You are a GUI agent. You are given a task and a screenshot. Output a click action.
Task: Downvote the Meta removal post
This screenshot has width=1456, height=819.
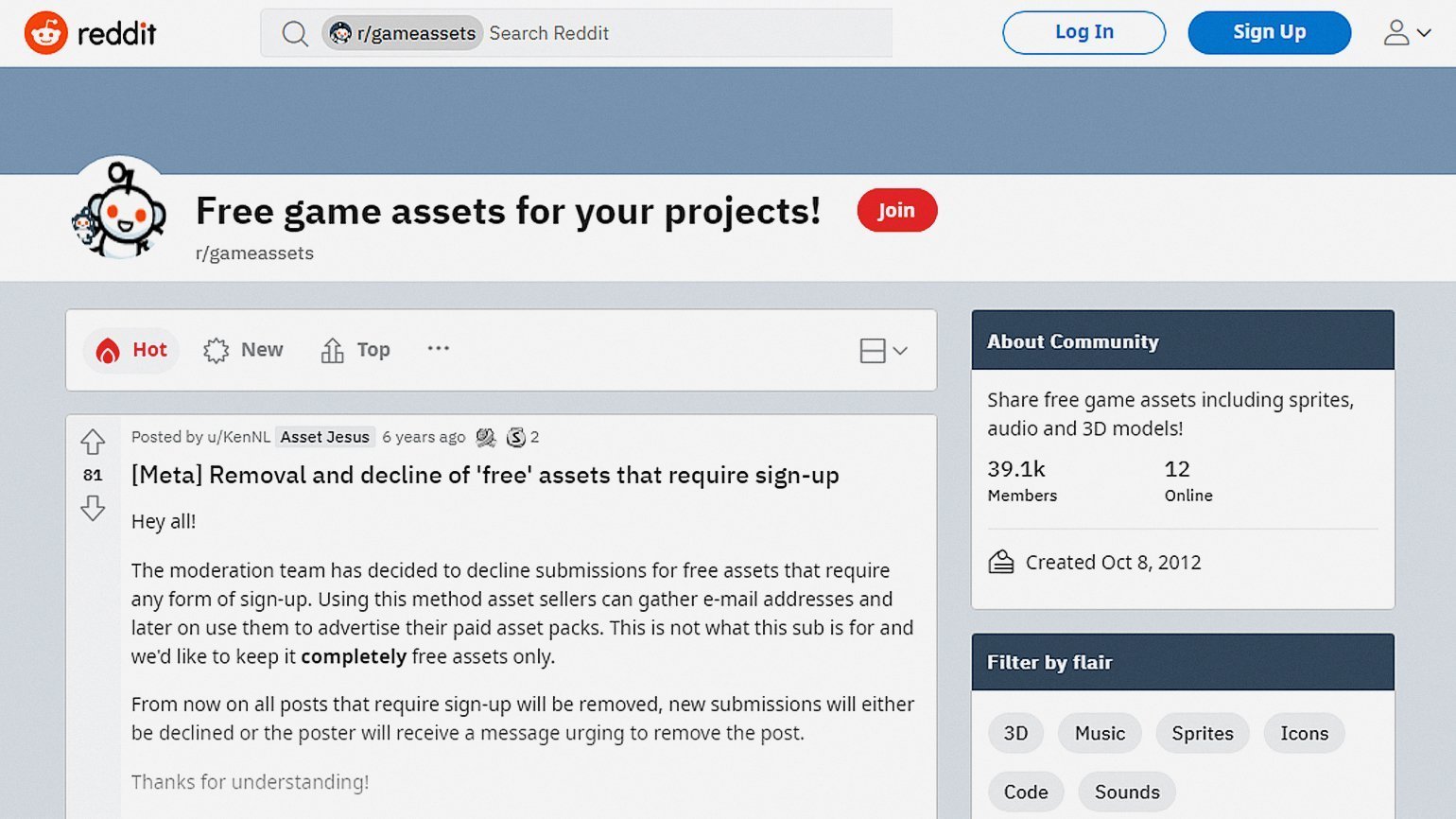tap(93, 509)
